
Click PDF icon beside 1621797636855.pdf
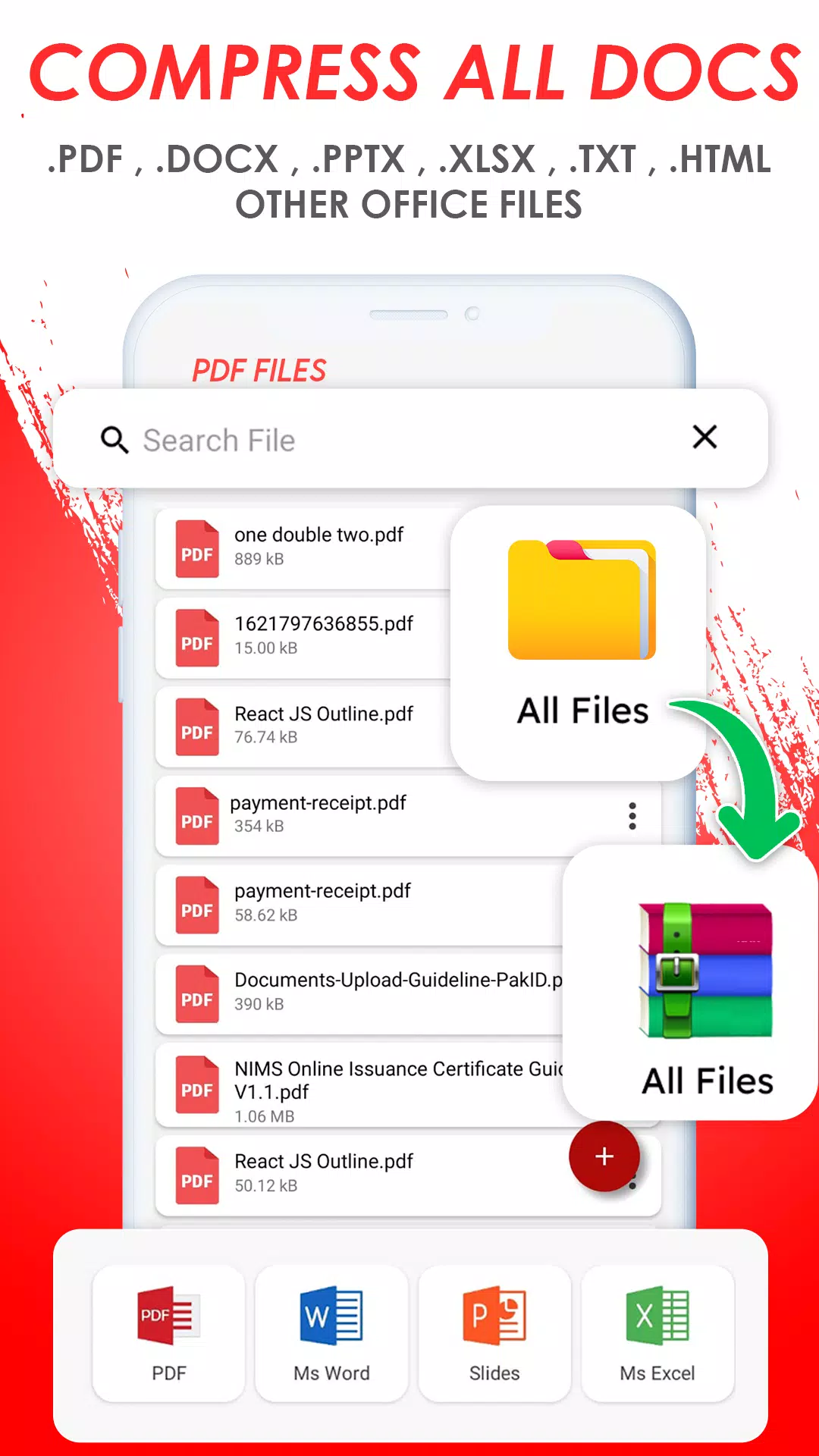[x=197, y=638]
